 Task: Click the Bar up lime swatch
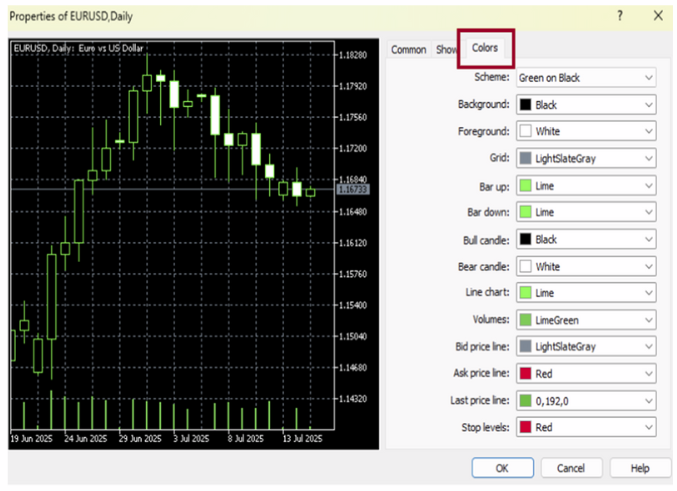click(525, 185)
